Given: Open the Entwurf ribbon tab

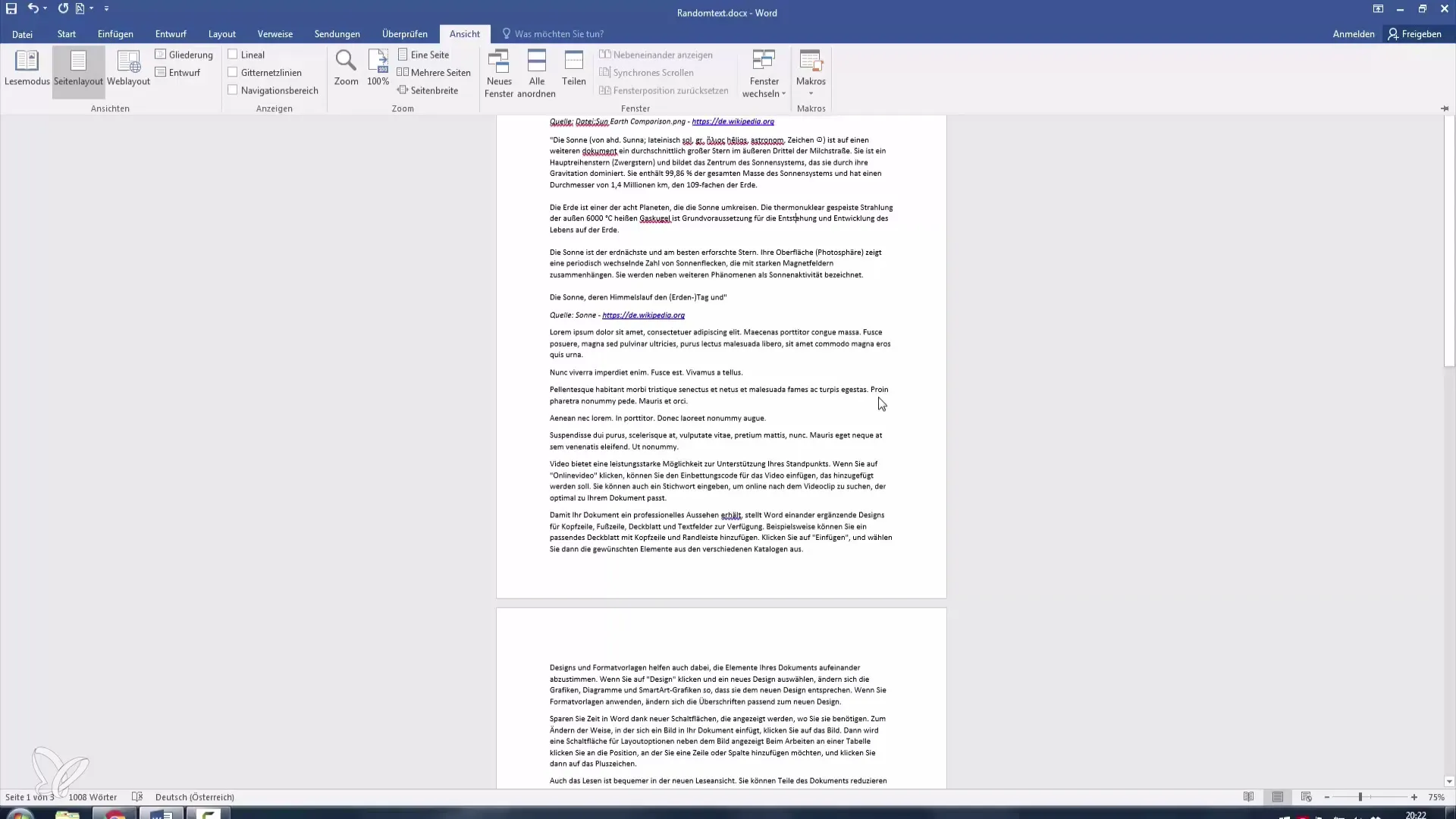Looking at the screenshot, I should (171, 34).
